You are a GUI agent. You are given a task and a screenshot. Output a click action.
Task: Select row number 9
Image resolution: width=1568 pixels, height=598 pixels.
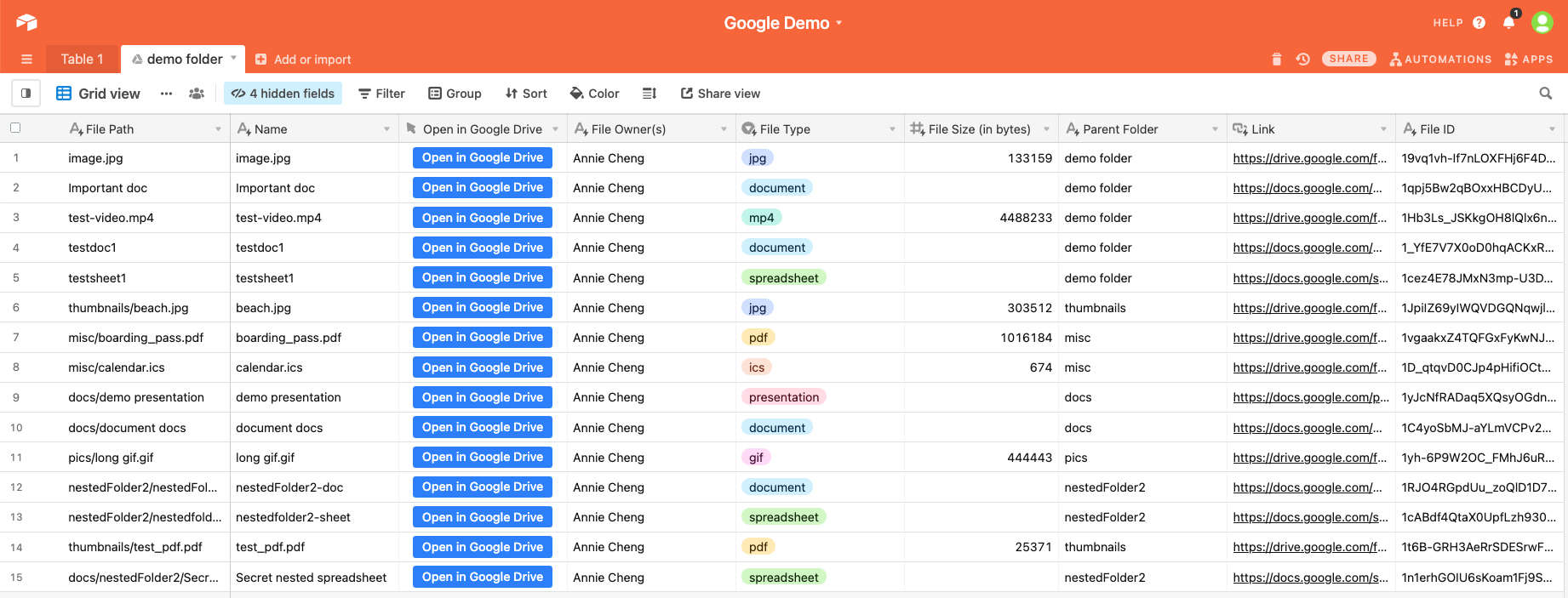pos(16,397)
